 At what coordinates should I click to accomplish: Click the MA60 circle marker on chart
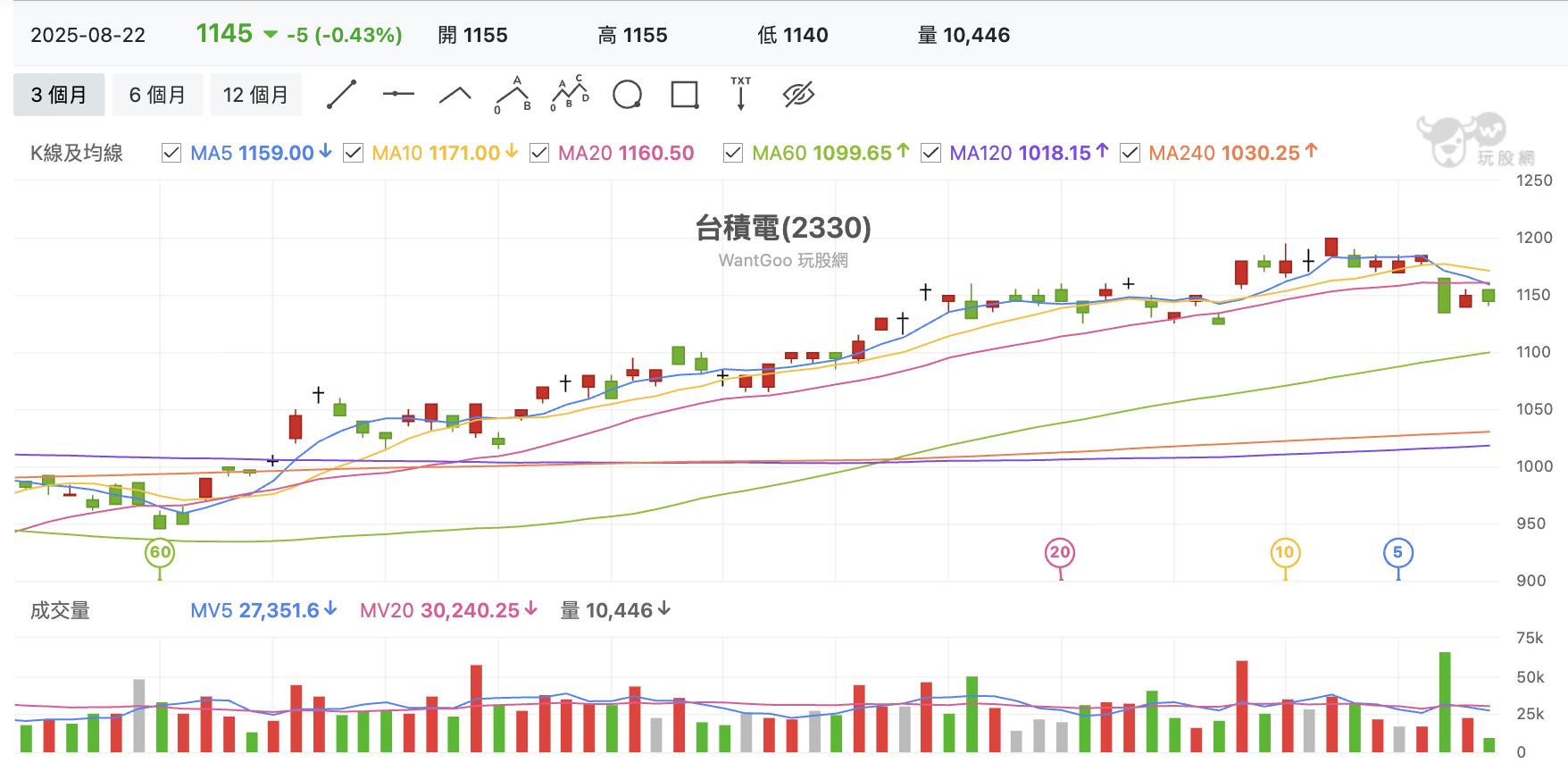[x=160, y=552]
